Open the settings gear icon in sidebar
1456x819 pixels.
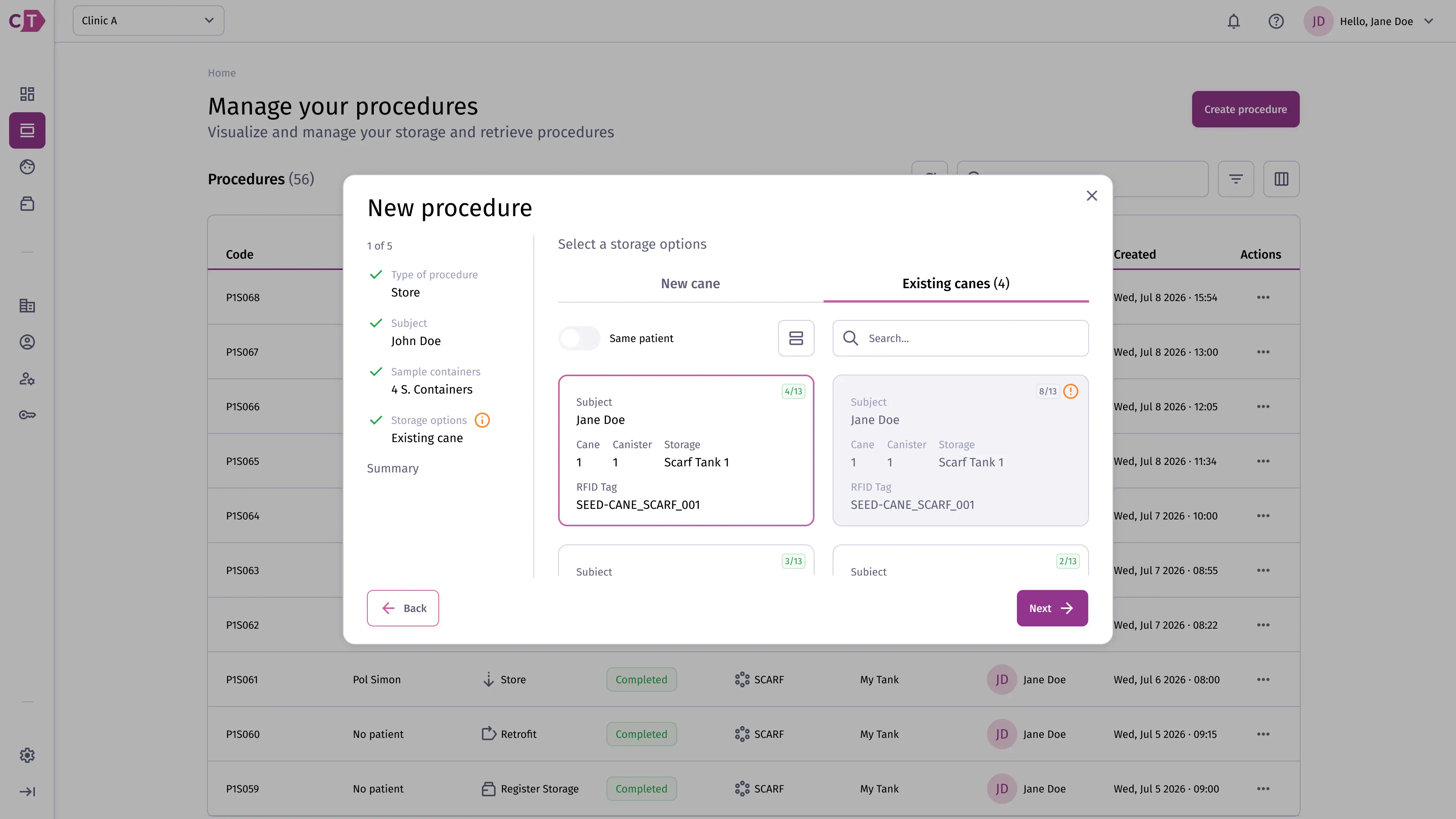point(27,755)
